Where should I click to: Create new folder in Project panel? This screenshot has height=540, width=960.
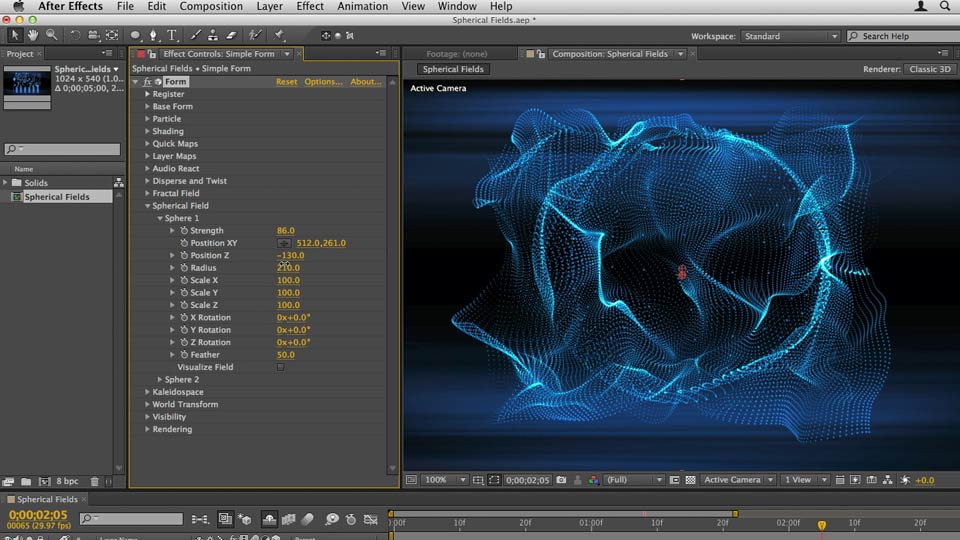[x=26, y=481]
